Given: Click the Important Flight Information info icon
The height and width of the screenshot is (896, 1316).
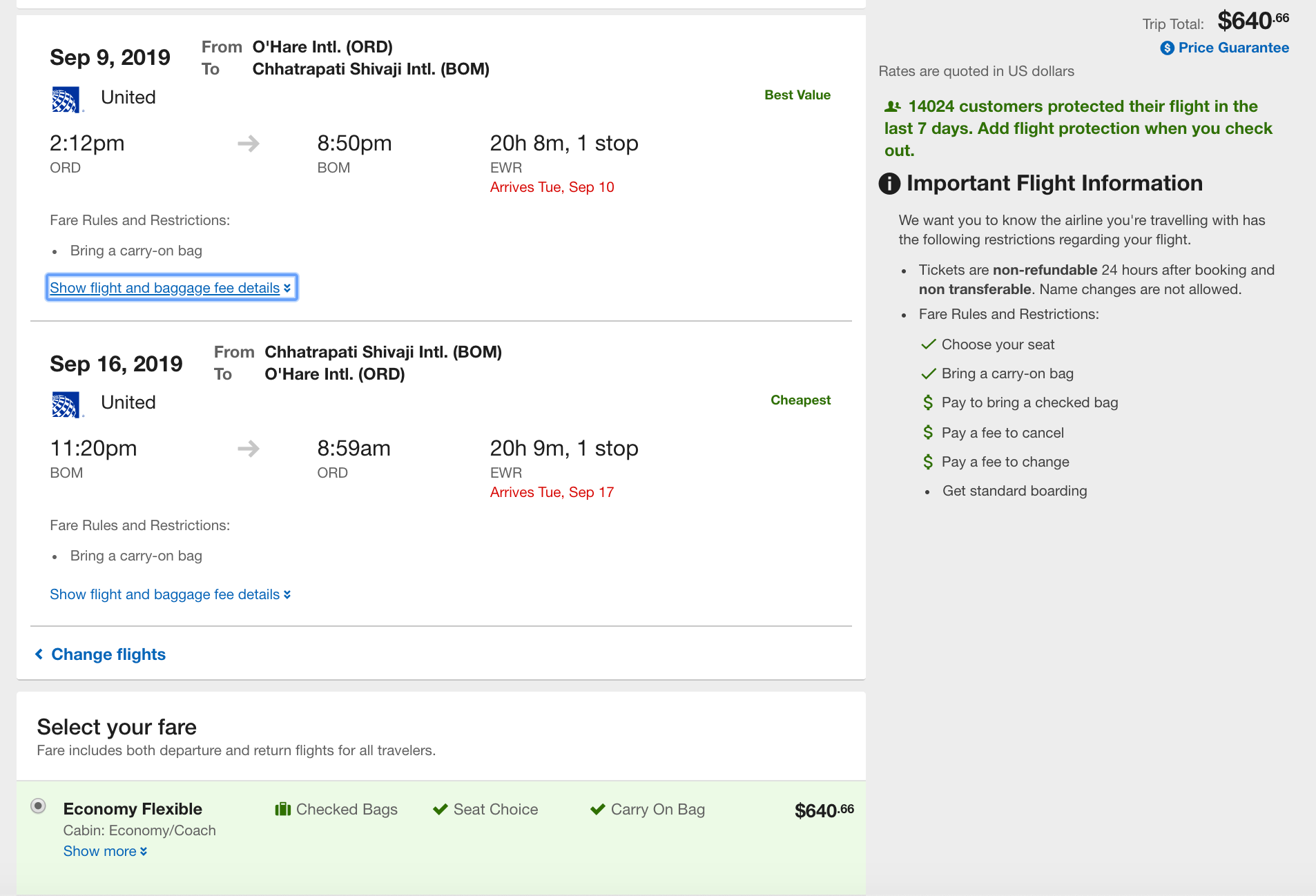Looking at the screenshot, I should coord(889,184).
